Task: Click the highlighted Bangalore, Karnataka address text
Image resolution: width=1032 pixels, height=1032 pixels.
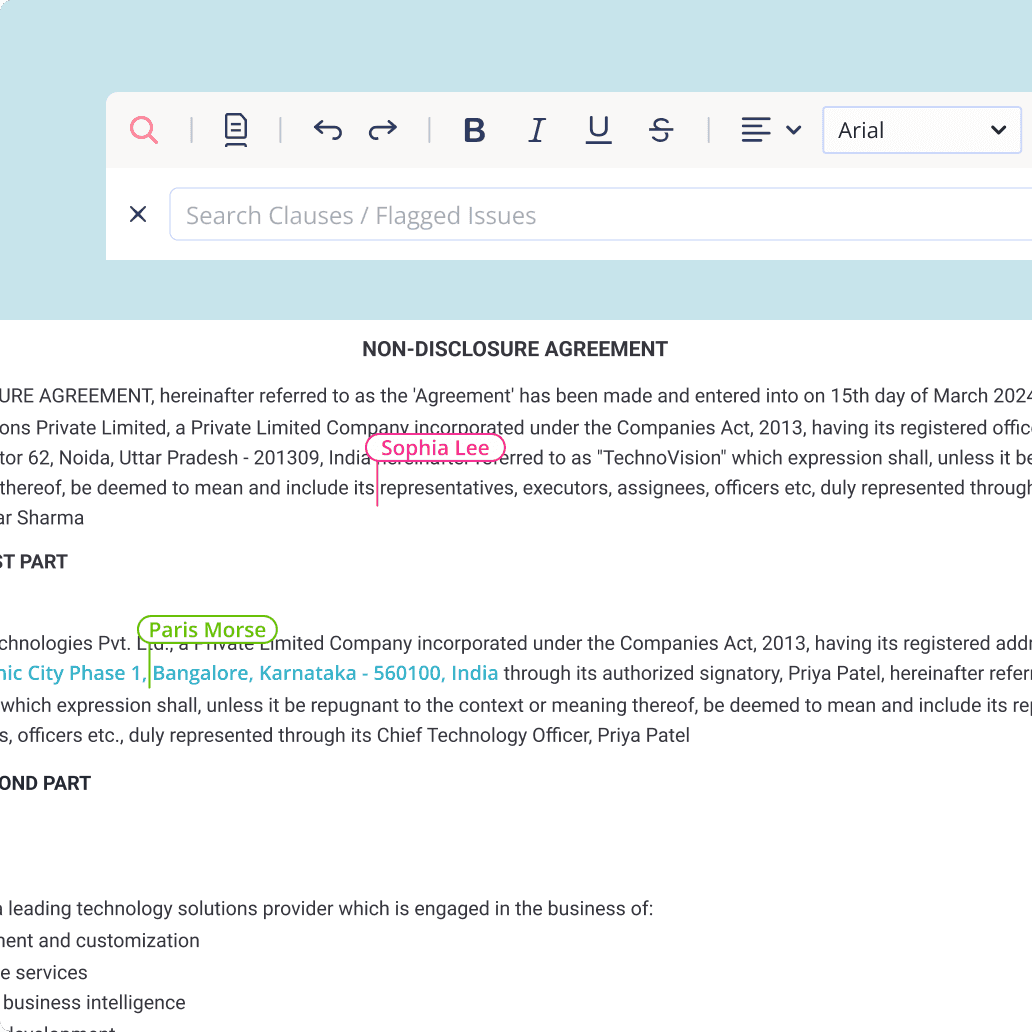Action: coord(325,673)
